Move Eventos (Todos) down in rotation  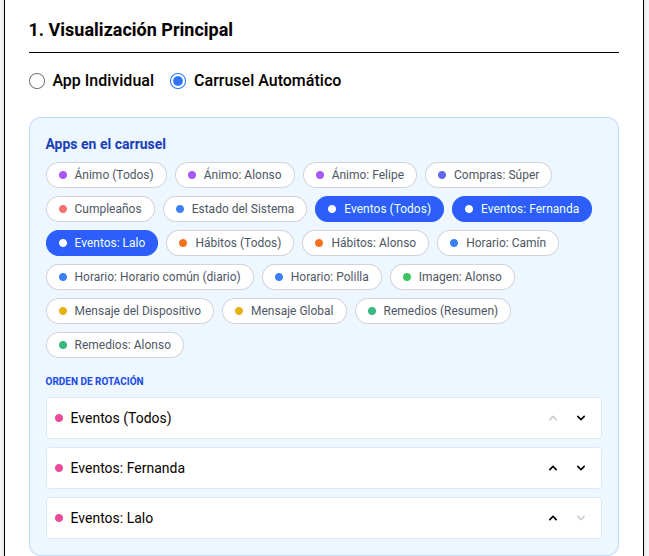pos(581,418)
